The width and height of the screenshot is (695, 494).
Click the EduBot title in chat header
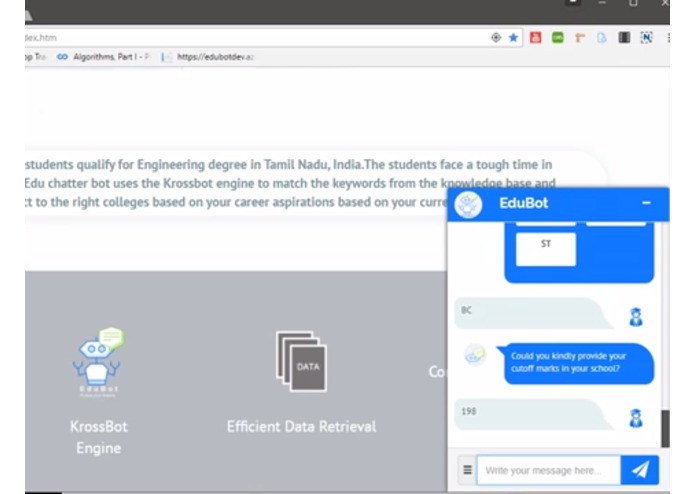click(x=523, y=203)
